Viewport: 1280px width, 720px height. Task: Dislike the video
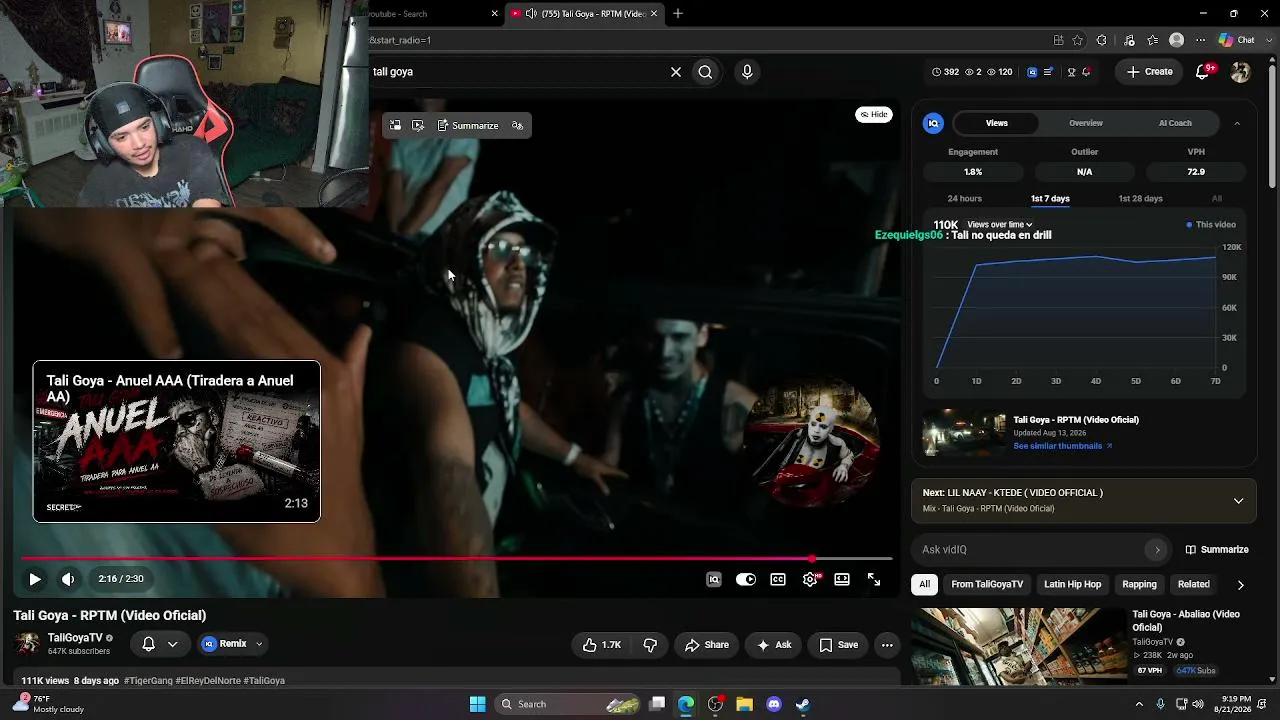(650, 645)
